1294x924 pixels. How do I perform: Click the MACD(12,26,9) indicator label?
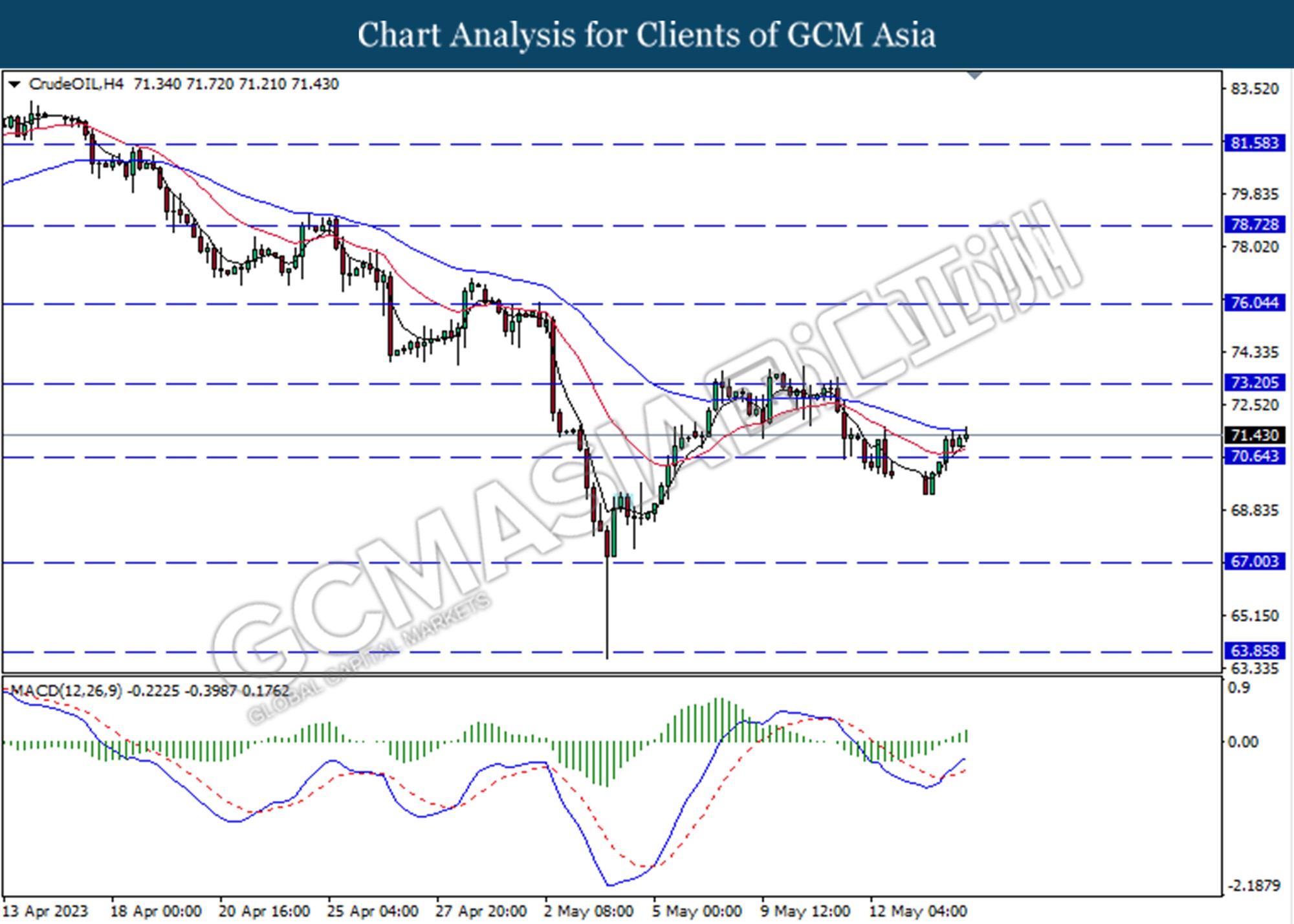click(66, 691)
